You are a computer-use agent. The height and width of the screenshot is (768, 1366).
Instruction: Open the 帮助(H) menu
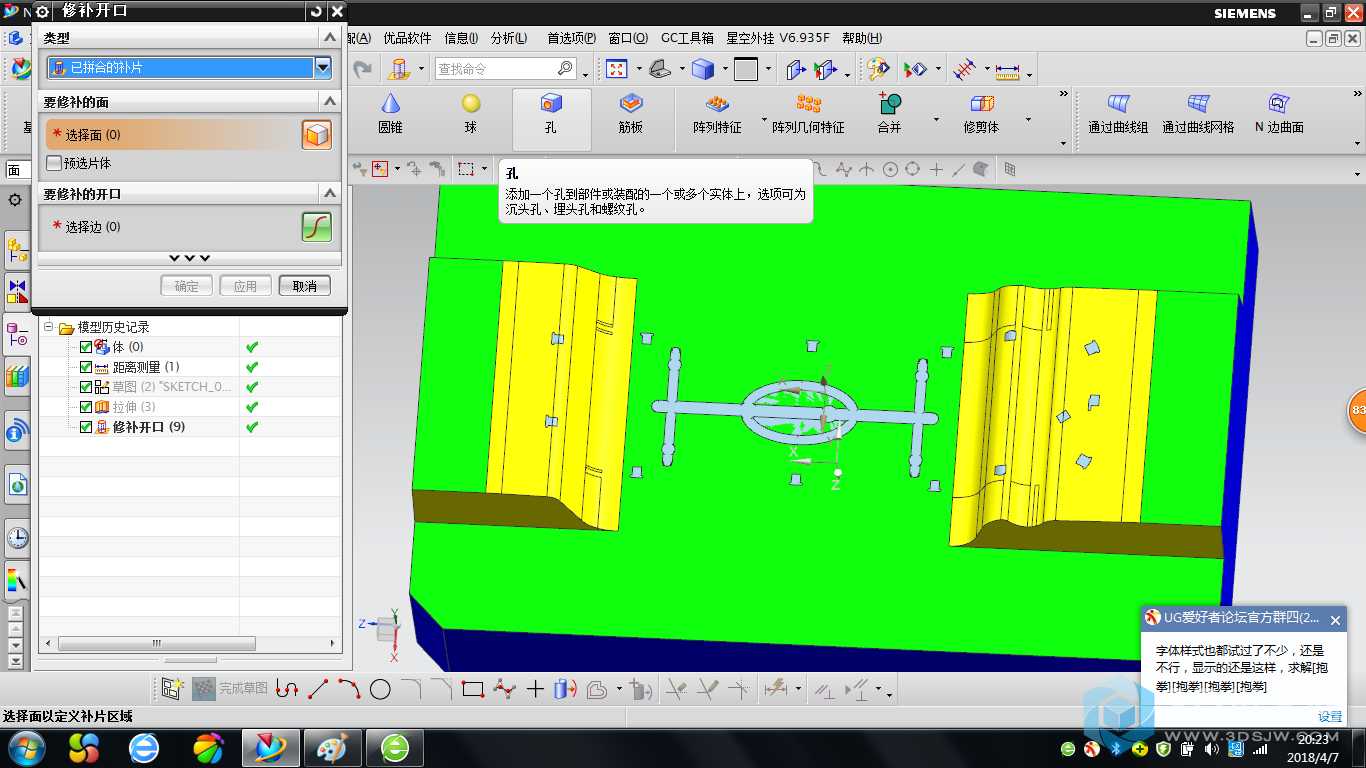click(x=862, y=38)
